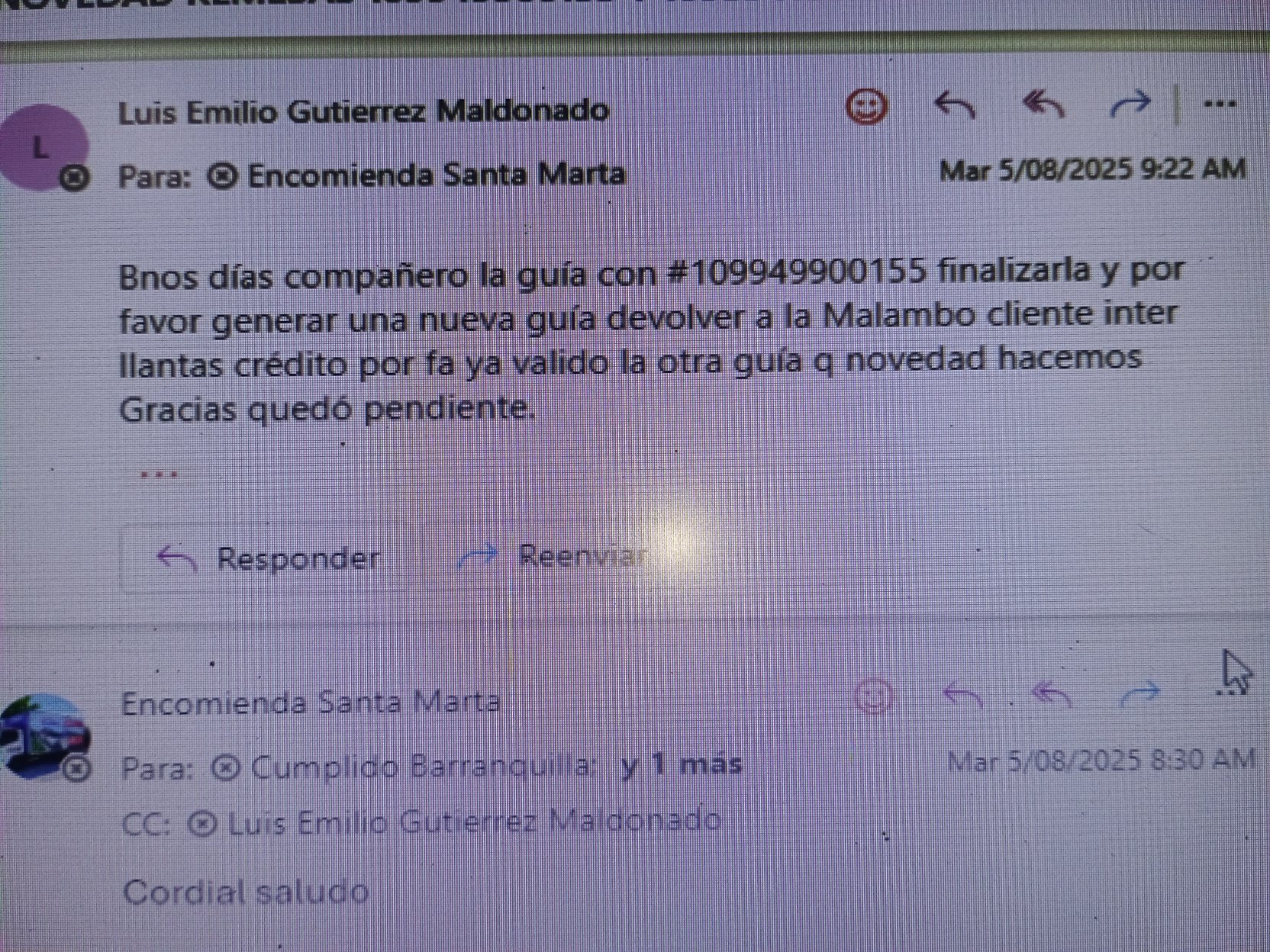Forward the 9:22 AM message via arrow icon
Screen dimensions: 1270x952
pos(1130,104)
